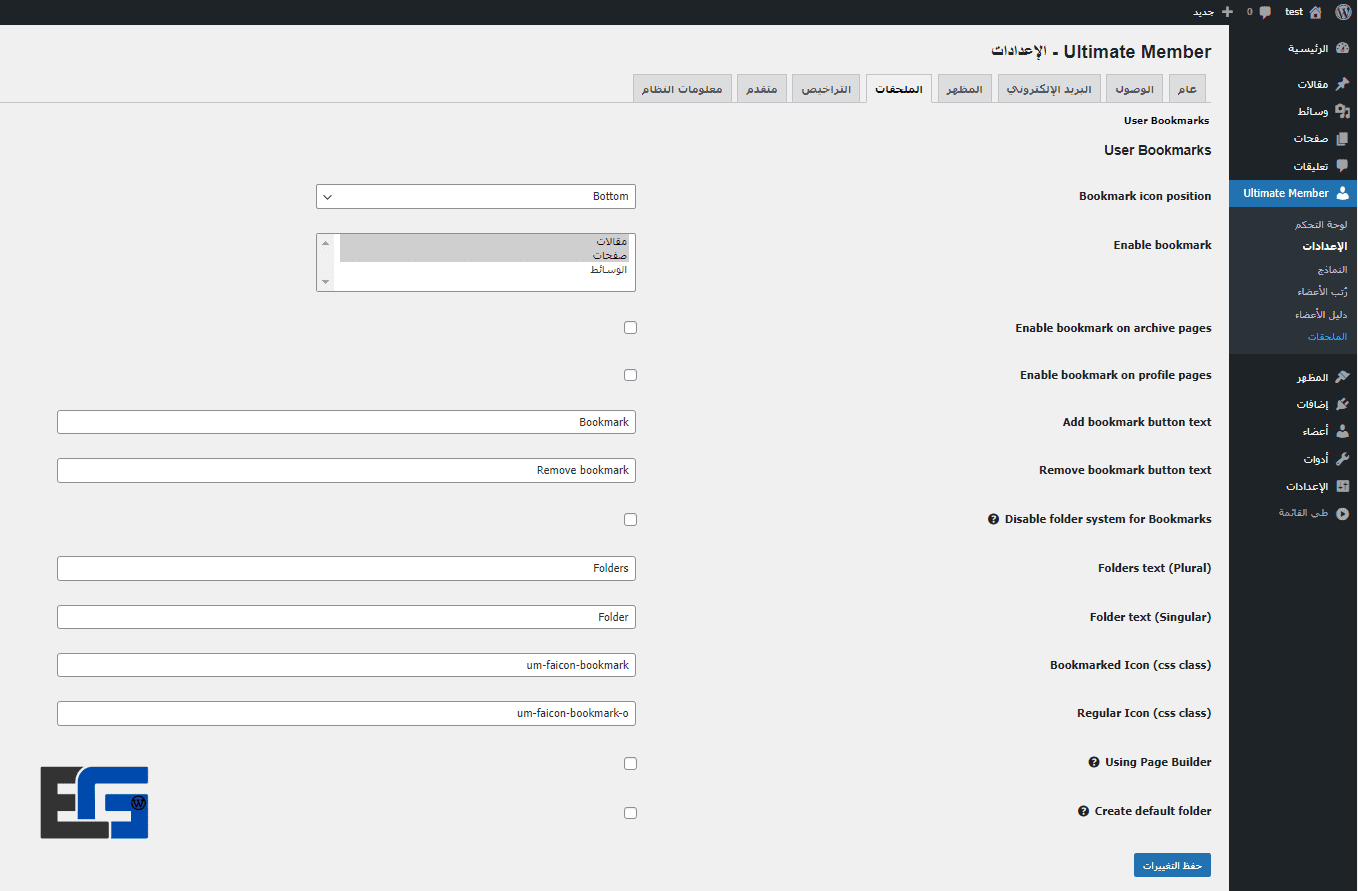Select الوسائط in Enable bookmark list
Screen dimensions: 1358x891
coord(608,270)
